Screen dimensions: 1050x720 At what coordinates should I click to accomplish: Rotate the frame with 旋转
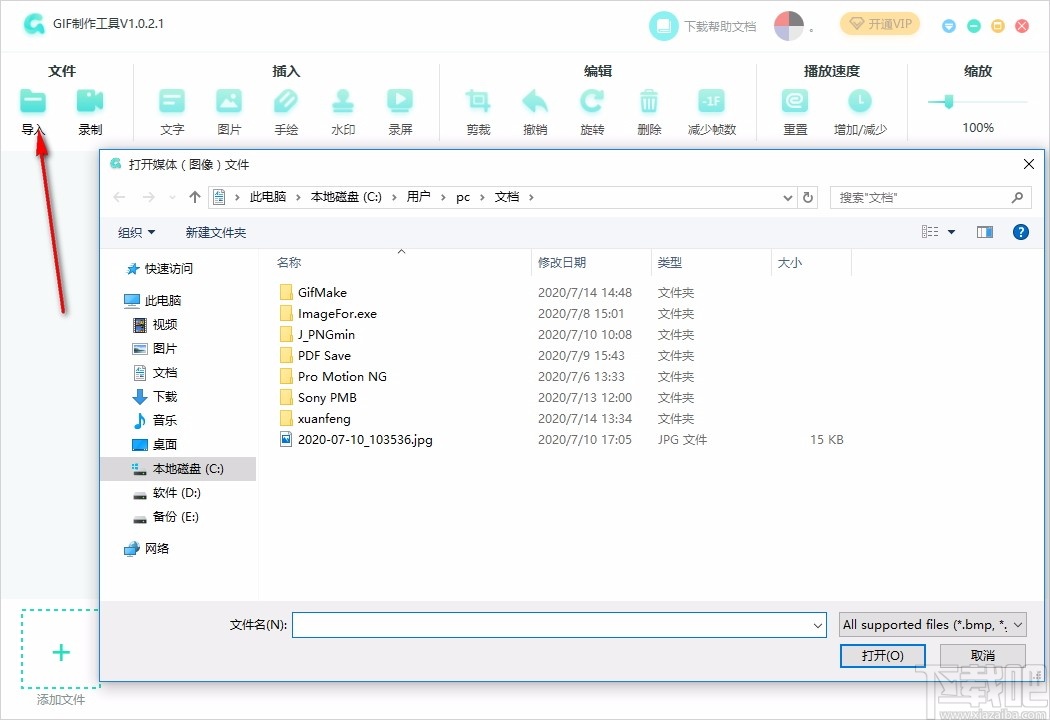point(592,100)
